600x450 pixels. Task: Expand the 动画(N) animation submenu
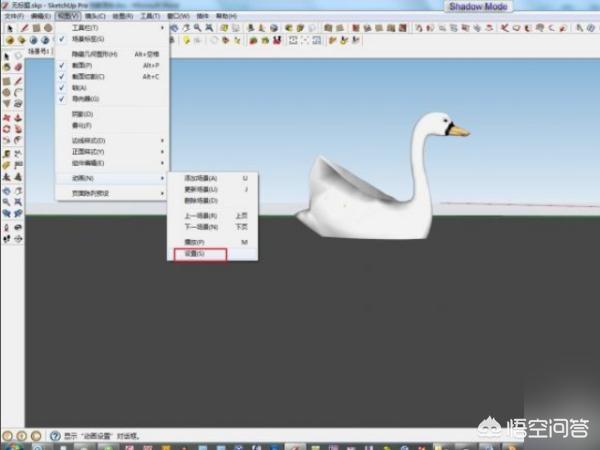[112, 178]
